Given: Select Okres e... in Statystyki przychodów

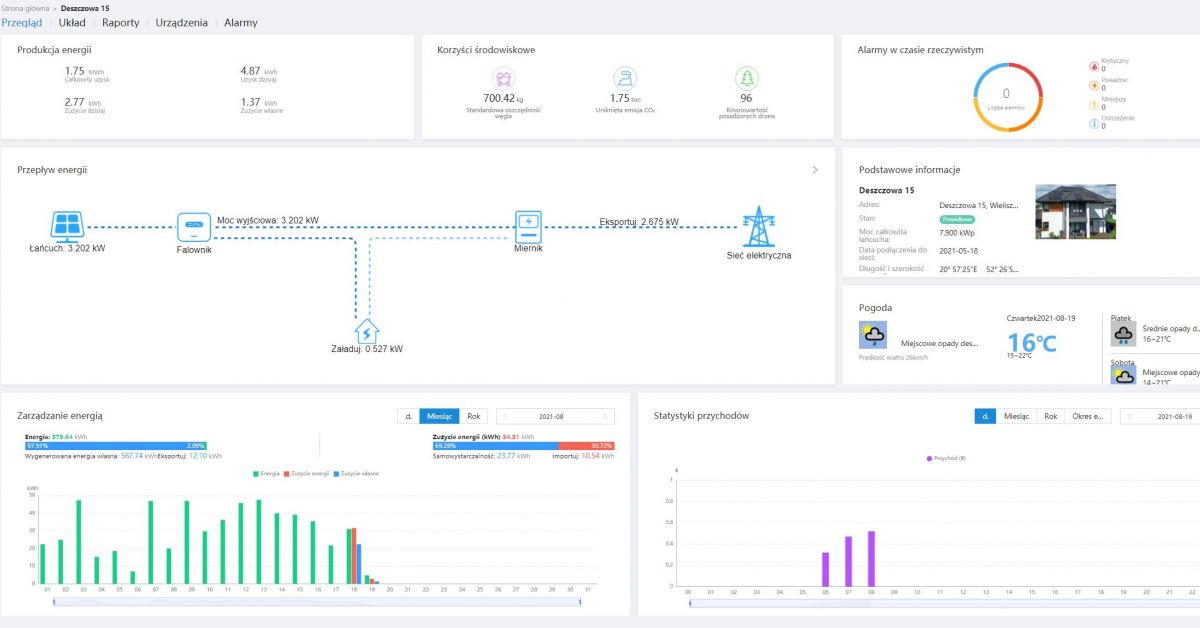Looking at the screenshot, I should (x=1087, y=416).
